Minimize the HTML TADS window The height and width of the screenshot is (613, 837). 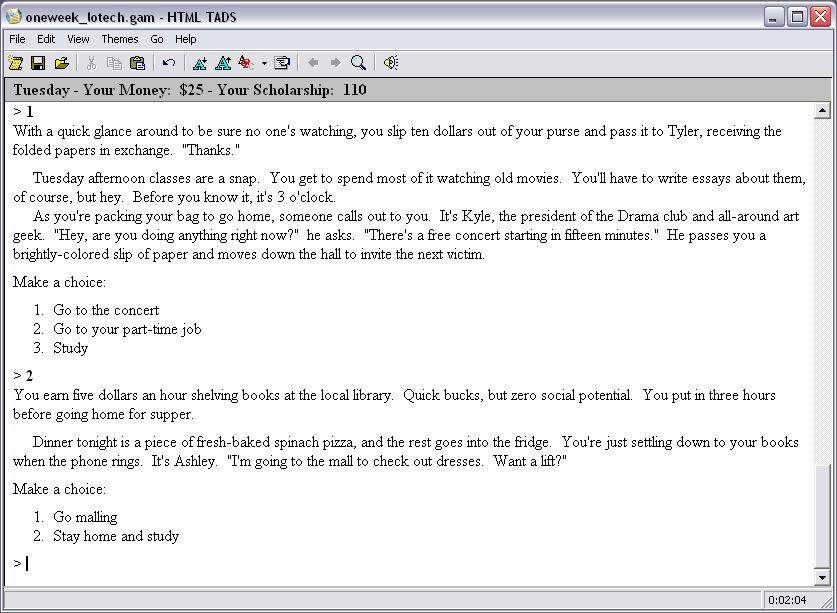coord(773,17)
